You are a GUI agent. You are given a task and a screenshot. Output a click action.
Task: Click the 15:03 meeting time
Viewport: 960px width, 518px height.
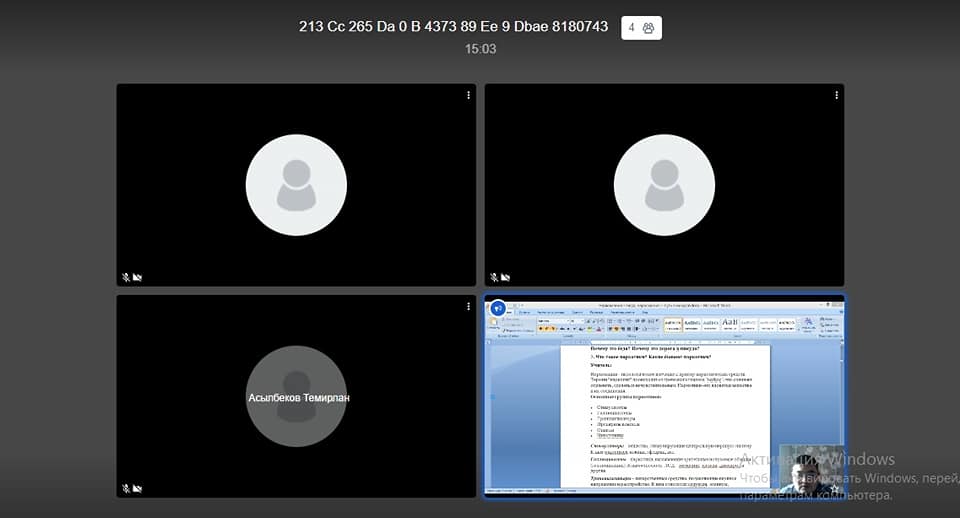click(x=480, y=49)
